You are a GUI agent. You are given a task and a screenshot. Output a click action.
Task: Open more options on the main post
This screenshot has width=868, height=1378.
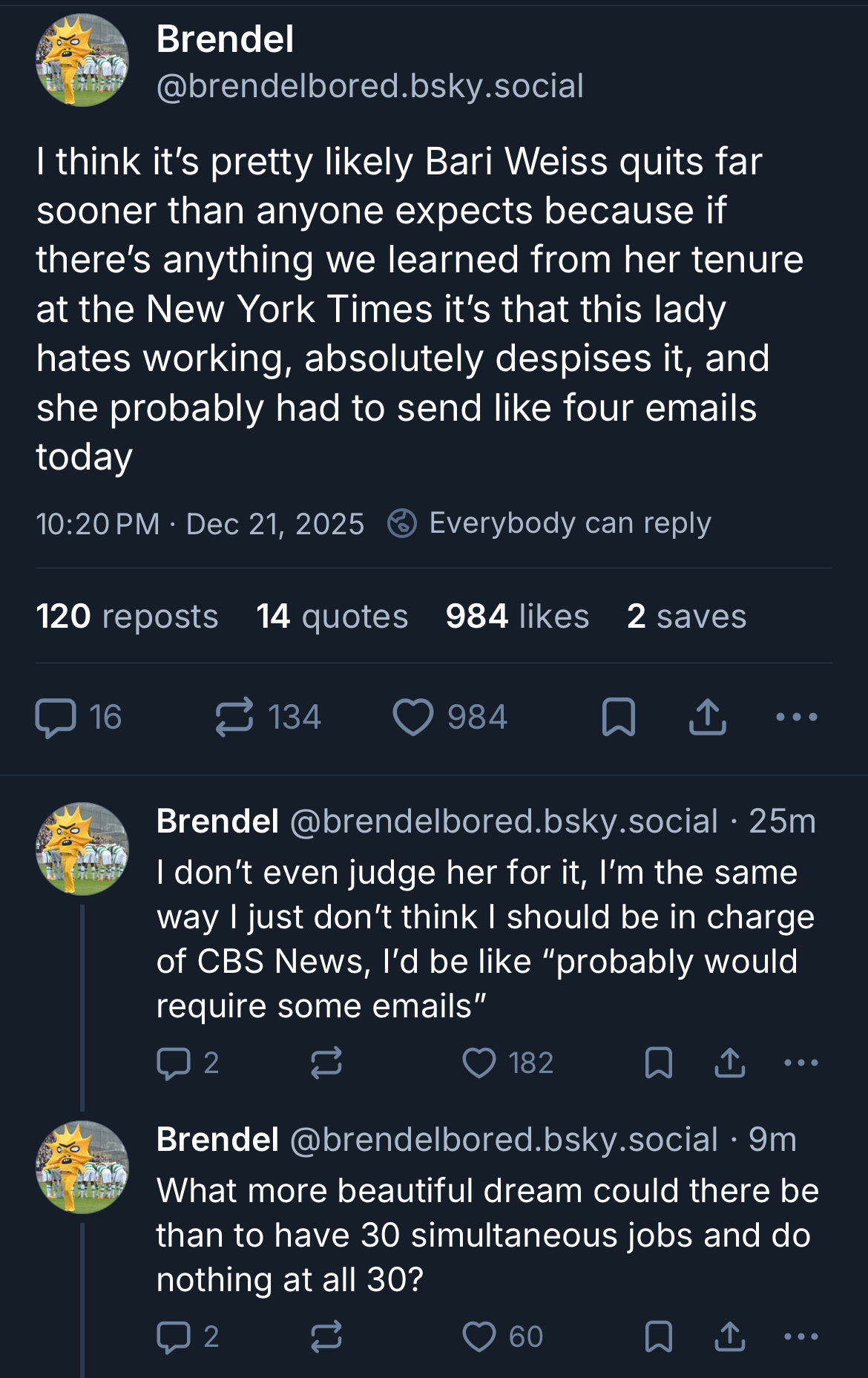pos(796,718)
